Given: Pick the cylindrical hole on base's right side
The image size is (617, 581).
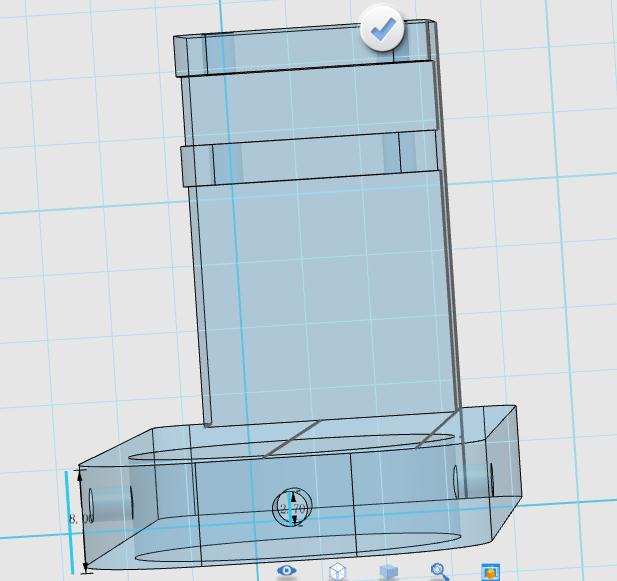Looking at the screenshot, I should [x=474, y=480].
